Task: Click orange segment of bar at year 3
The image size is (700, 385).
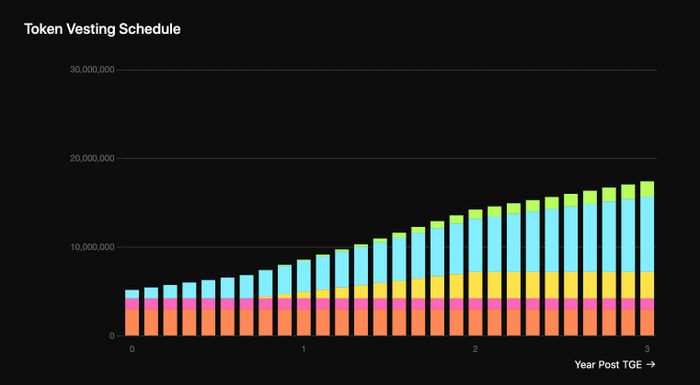Action: [647, 322]
